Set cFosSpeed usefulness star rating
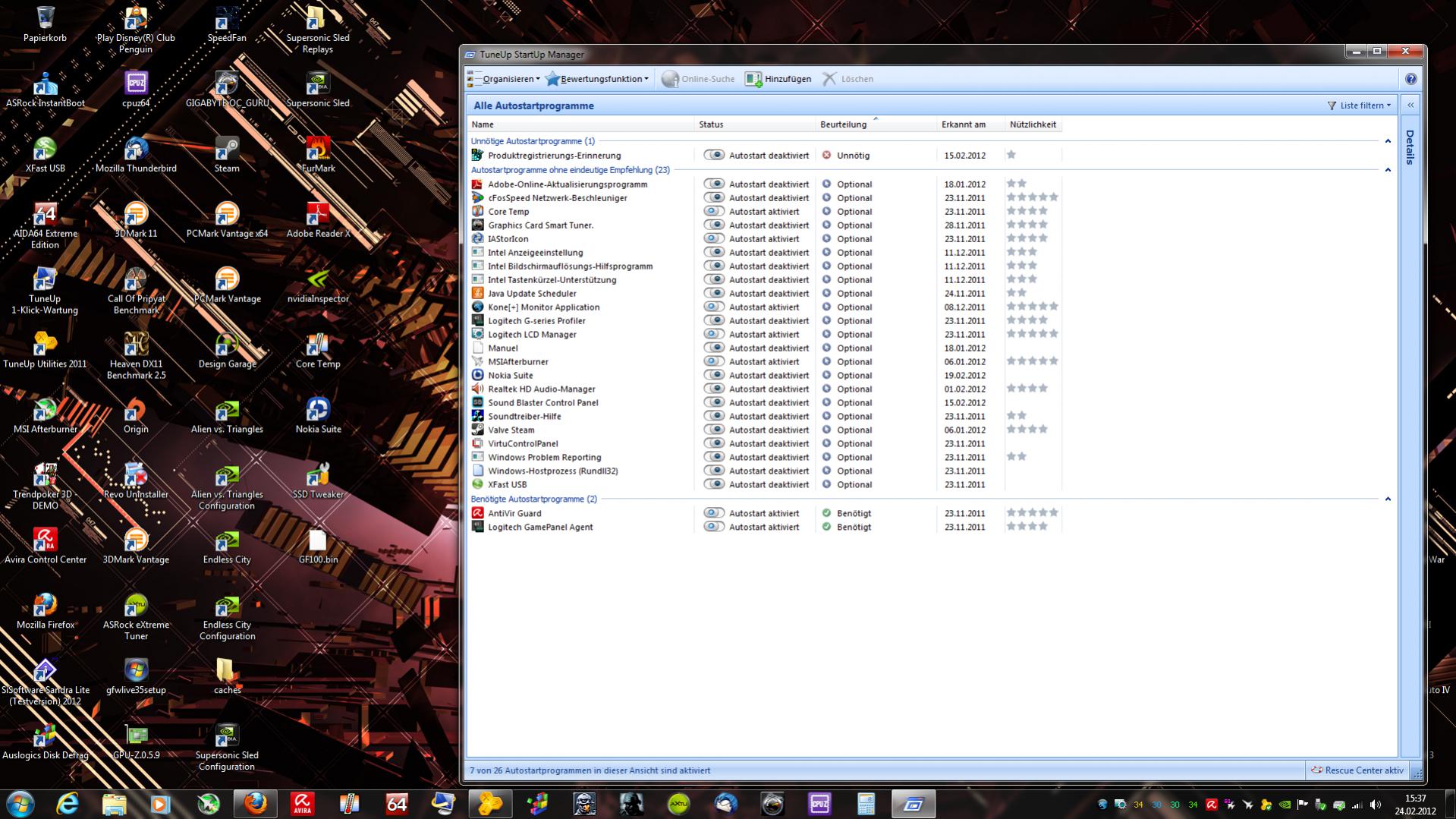The image size is (1456, 819). click(1032, 197)
